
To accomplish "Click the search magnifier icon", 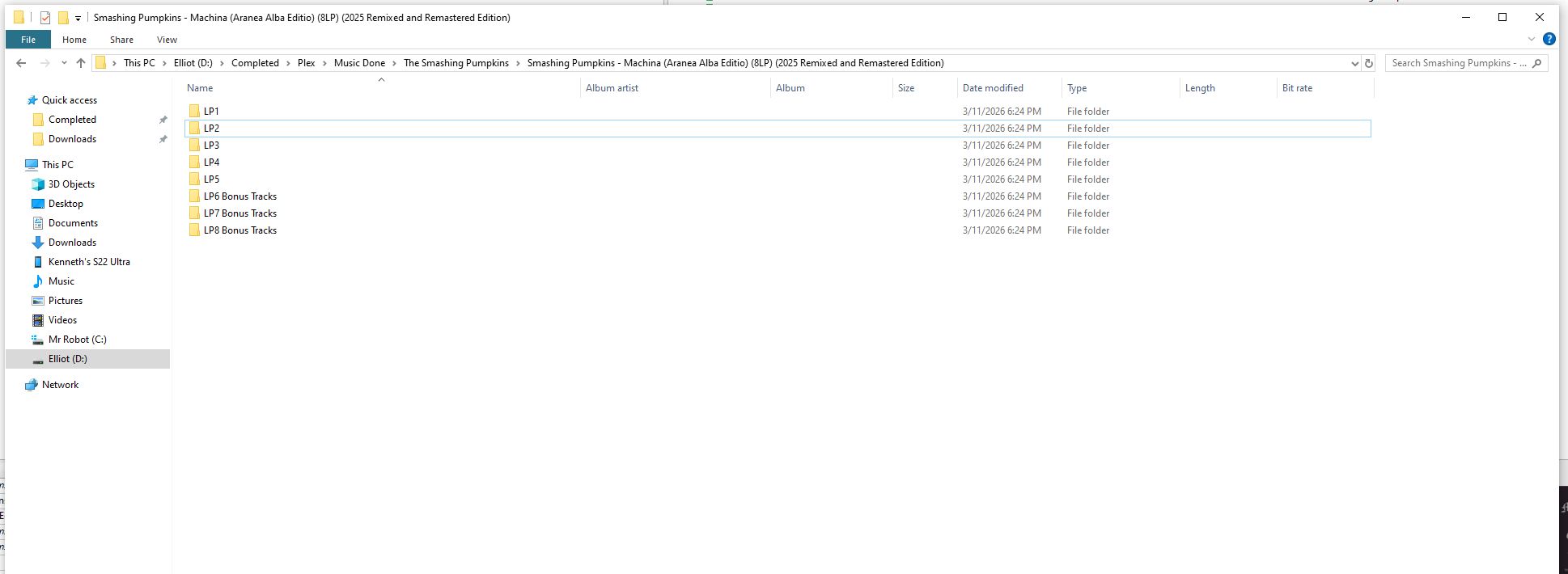I will [x=1537, y=63].
